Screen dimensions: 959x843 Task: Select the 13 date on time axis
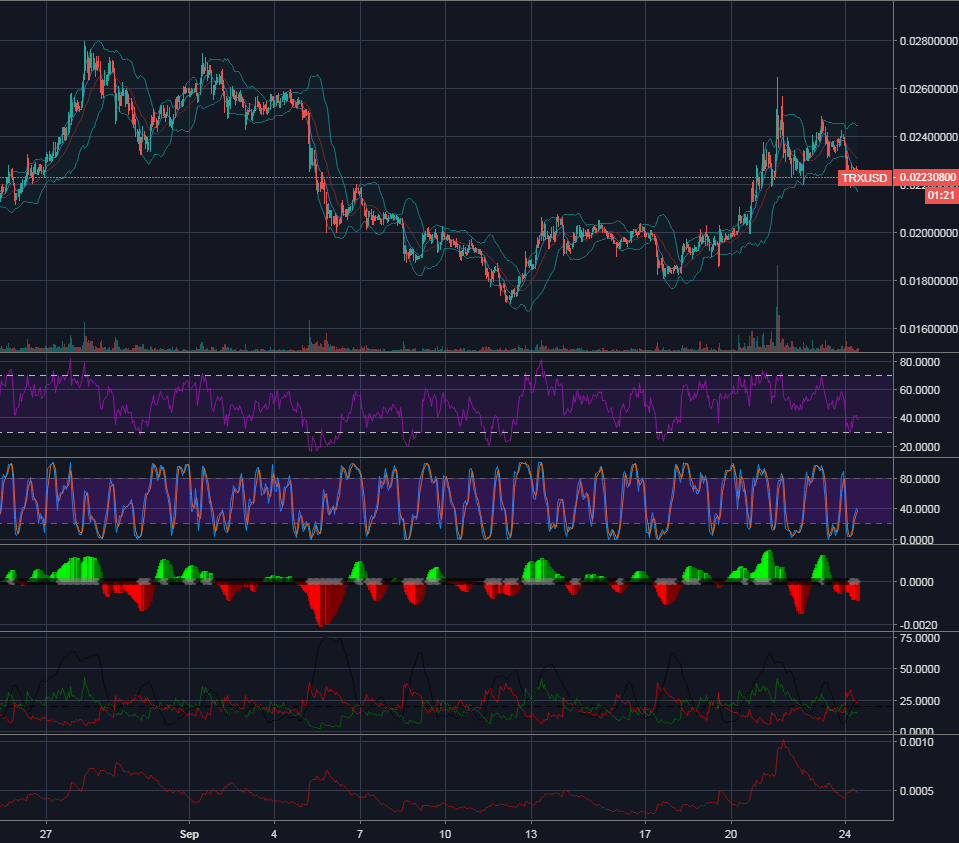pos(531,834)
